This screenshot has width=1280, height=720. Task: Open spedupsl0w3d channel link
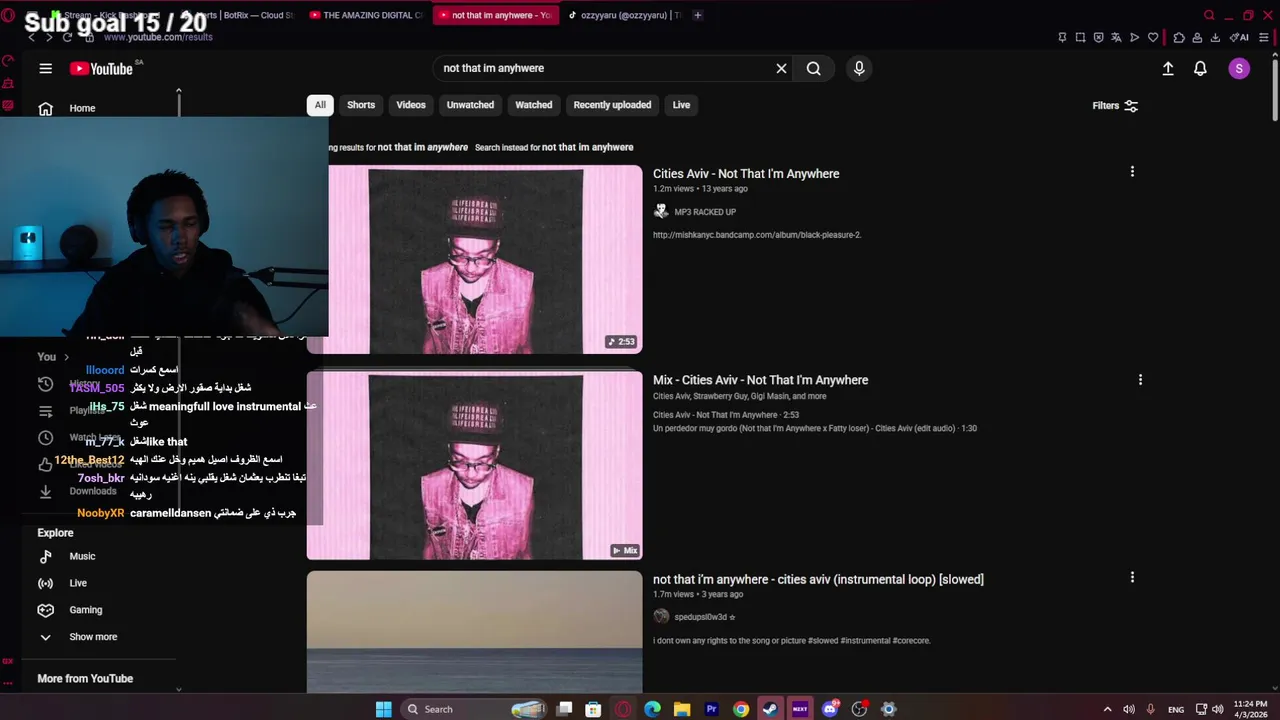704,617
